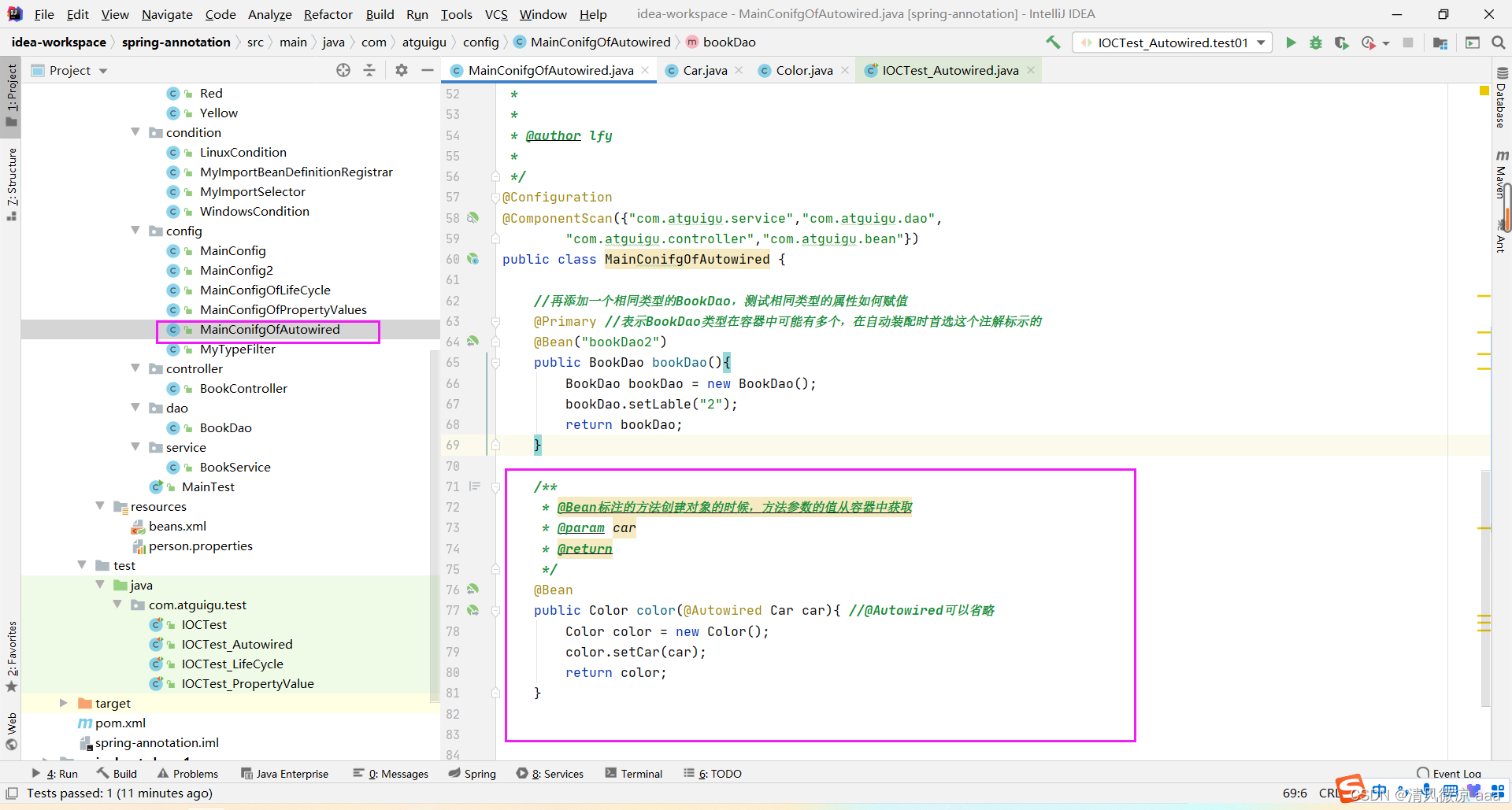The image size is (1512, 810).
Task: Open the Analyze menu
Action: [269, 14]
